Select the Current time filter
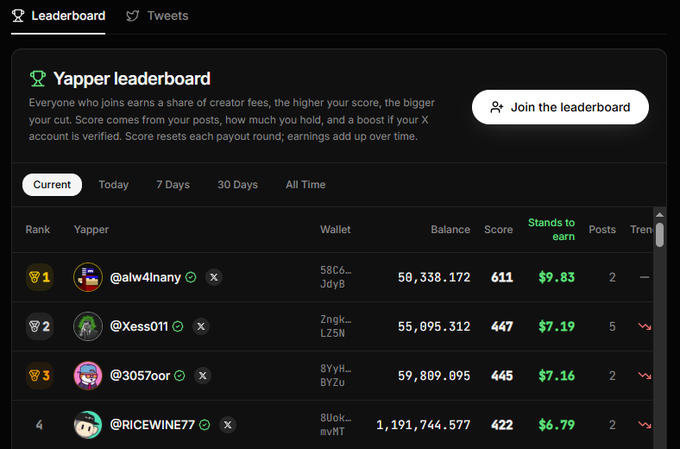Image resolution: width=680 pixels, height=449 pixels. point(52,185)
